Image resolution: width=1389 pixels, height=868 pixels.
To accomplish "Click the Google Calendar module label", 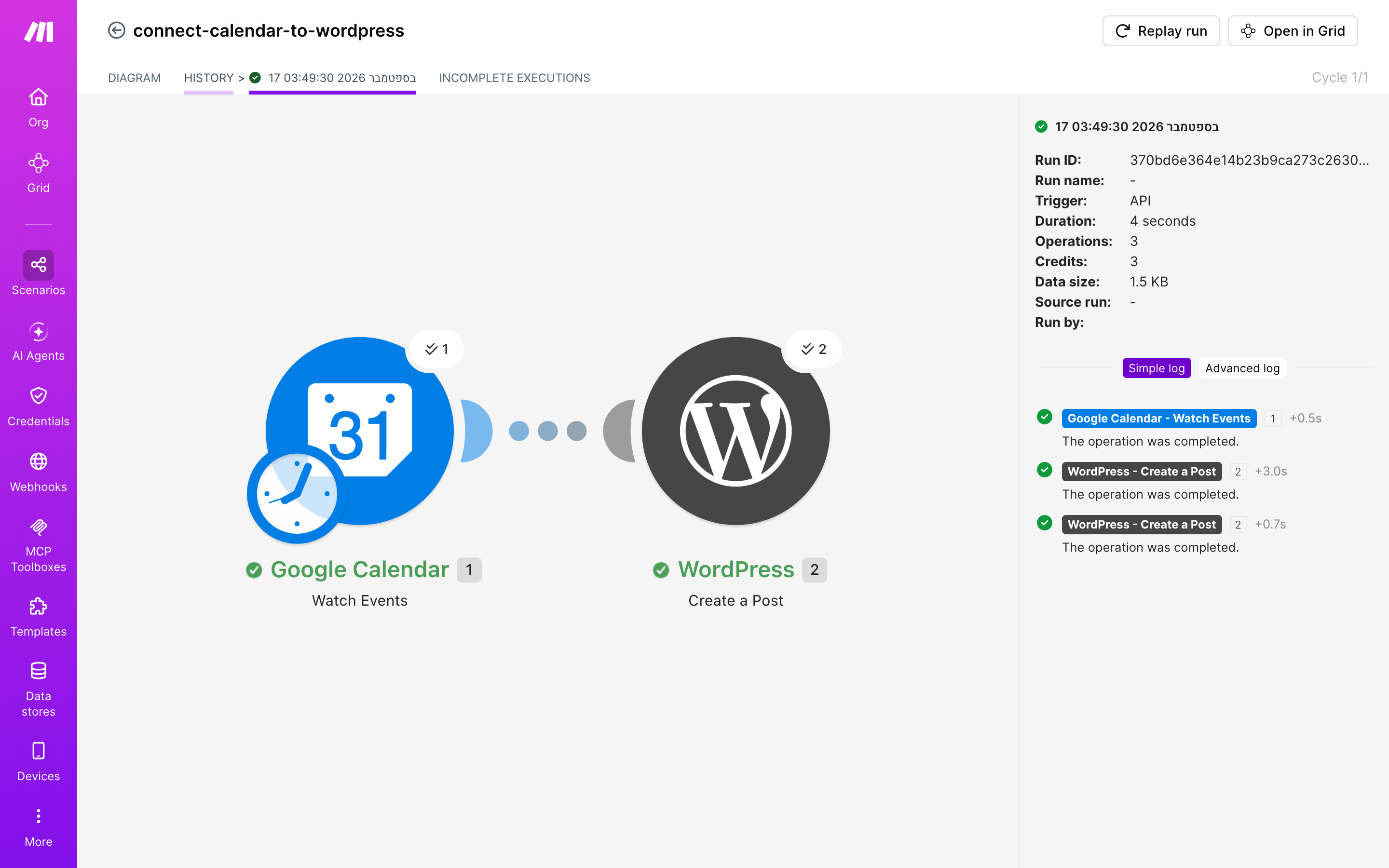I will pos(359,570).
